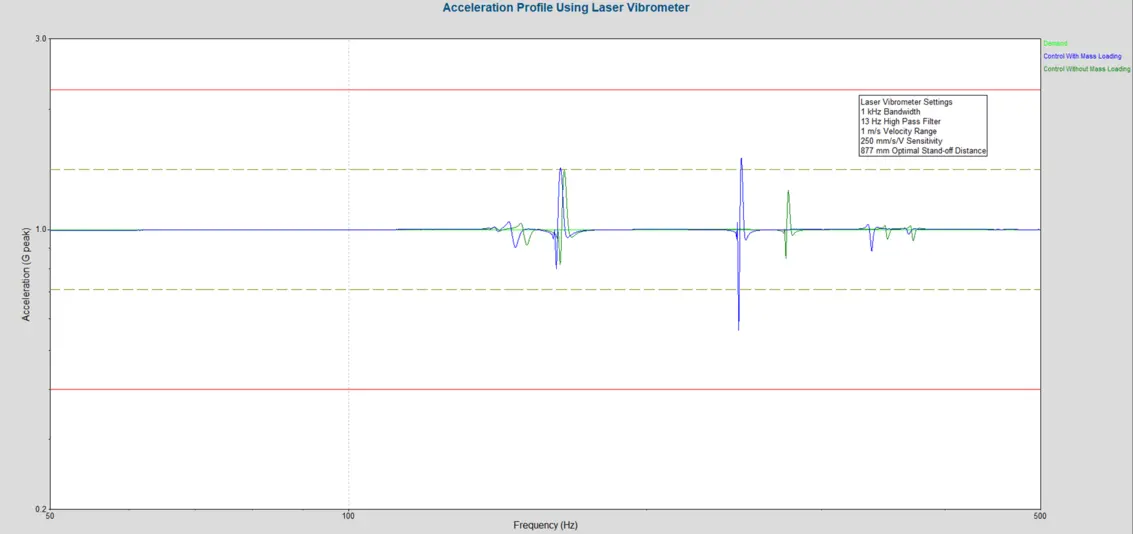Click the upper red abort limit line
The image size is (1133, 534).
pos(300,90)
